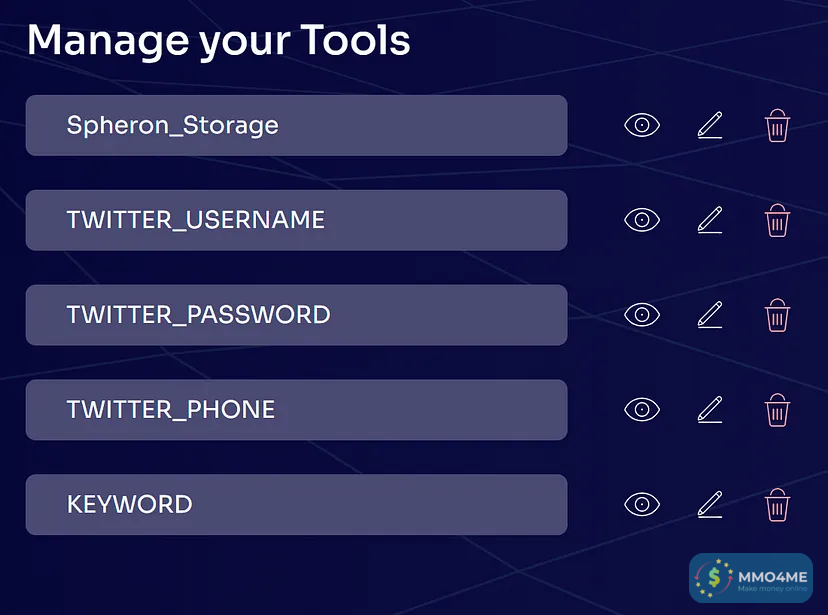Screen dimensions: 828x615
Task: Edit the TWITTER_USERNAME tool
Action: tap(709, 220)
